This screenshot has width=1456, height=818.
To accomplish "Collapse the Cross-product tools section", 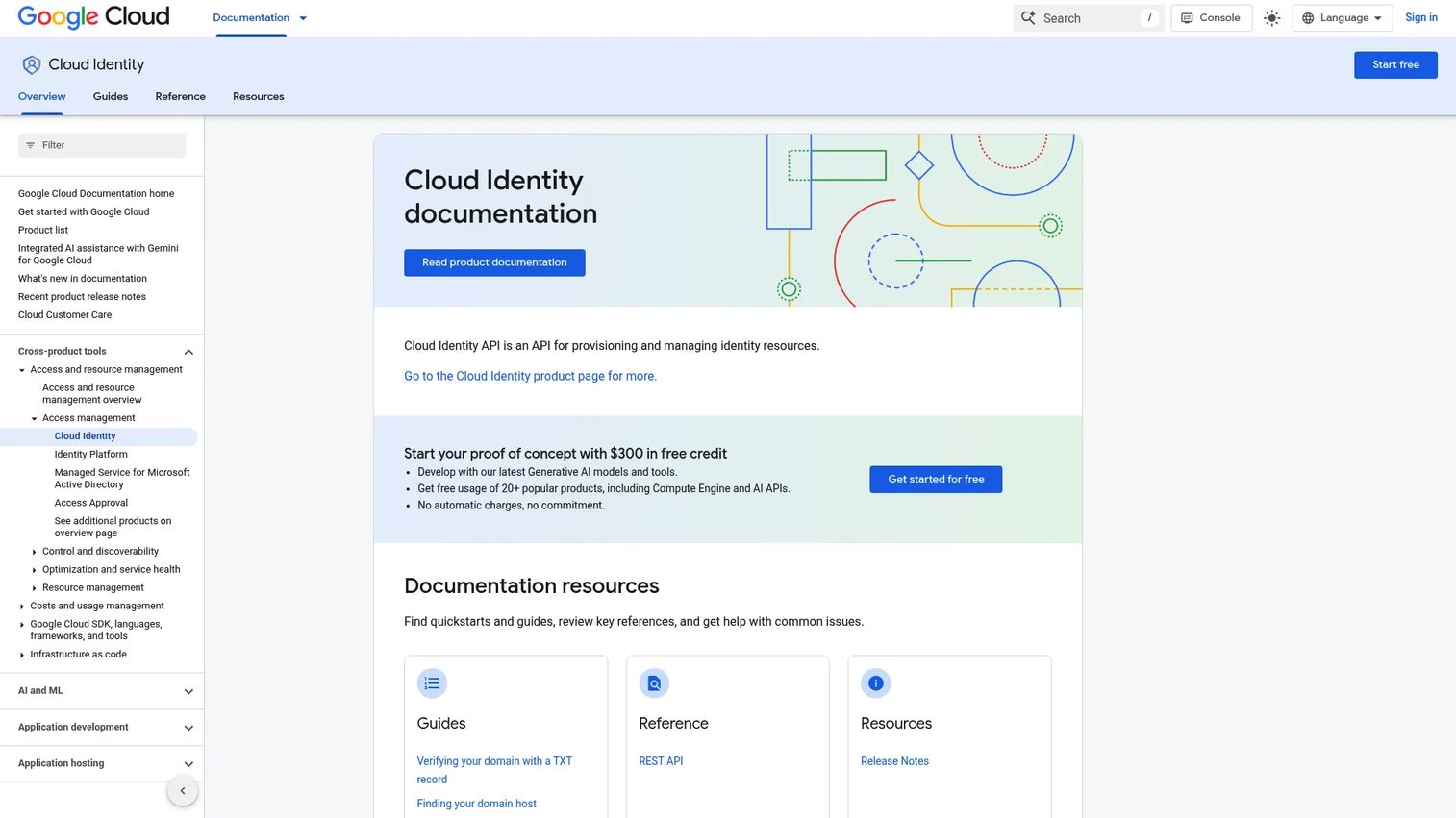I will click(x=188, y=352).
